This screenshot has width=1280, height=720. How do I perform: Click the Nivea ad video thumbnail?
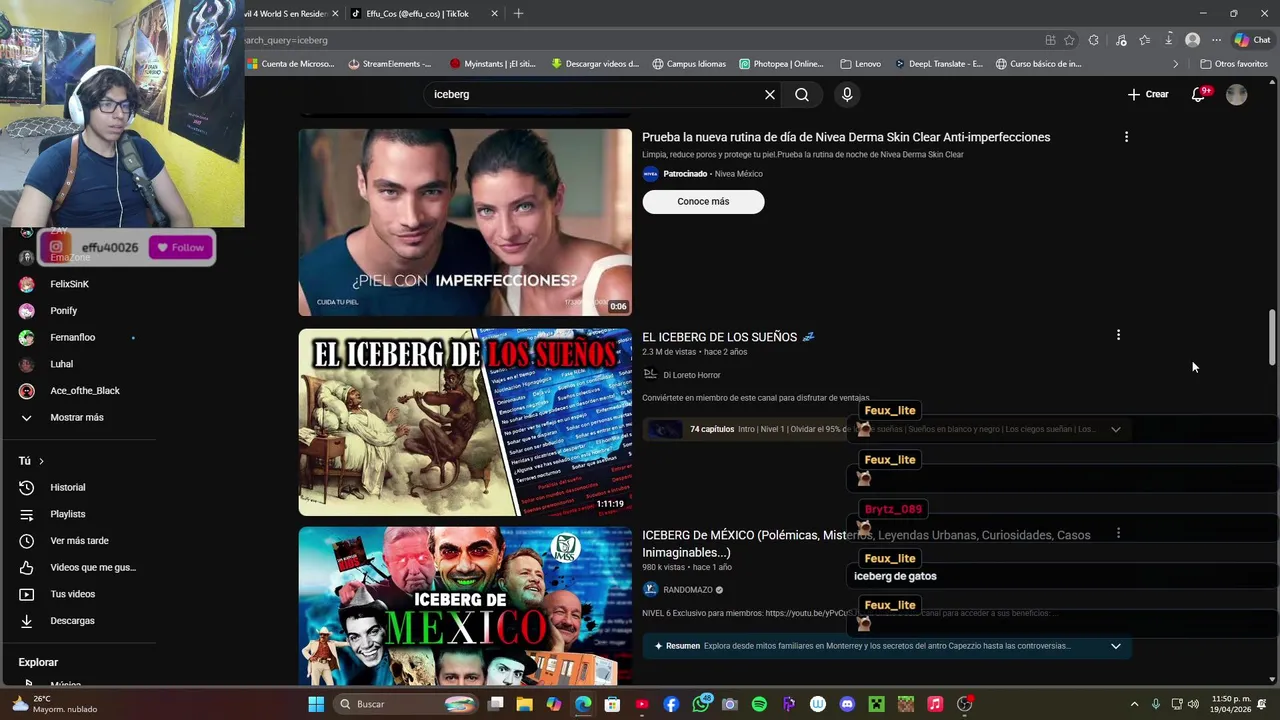pos(465,222)
